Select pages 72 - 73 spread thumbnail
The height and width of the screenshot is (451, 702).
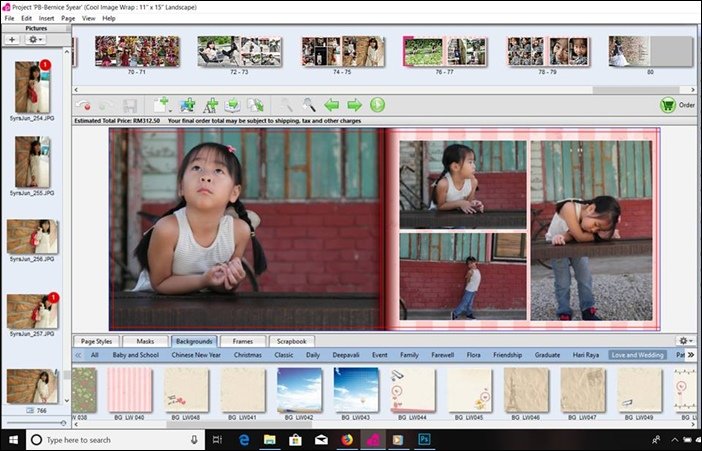240,52
